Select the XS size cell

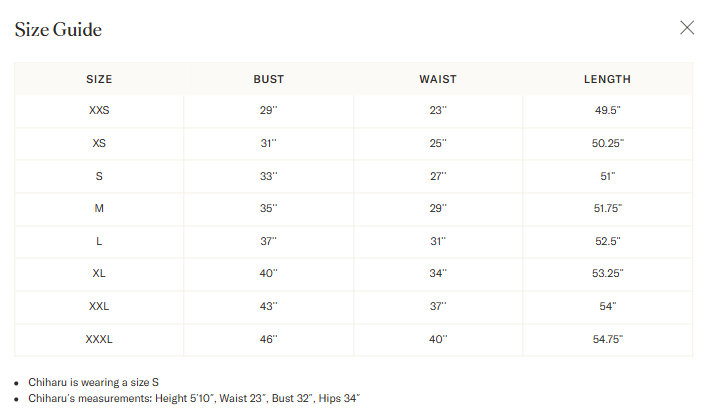tap(99, 143)
